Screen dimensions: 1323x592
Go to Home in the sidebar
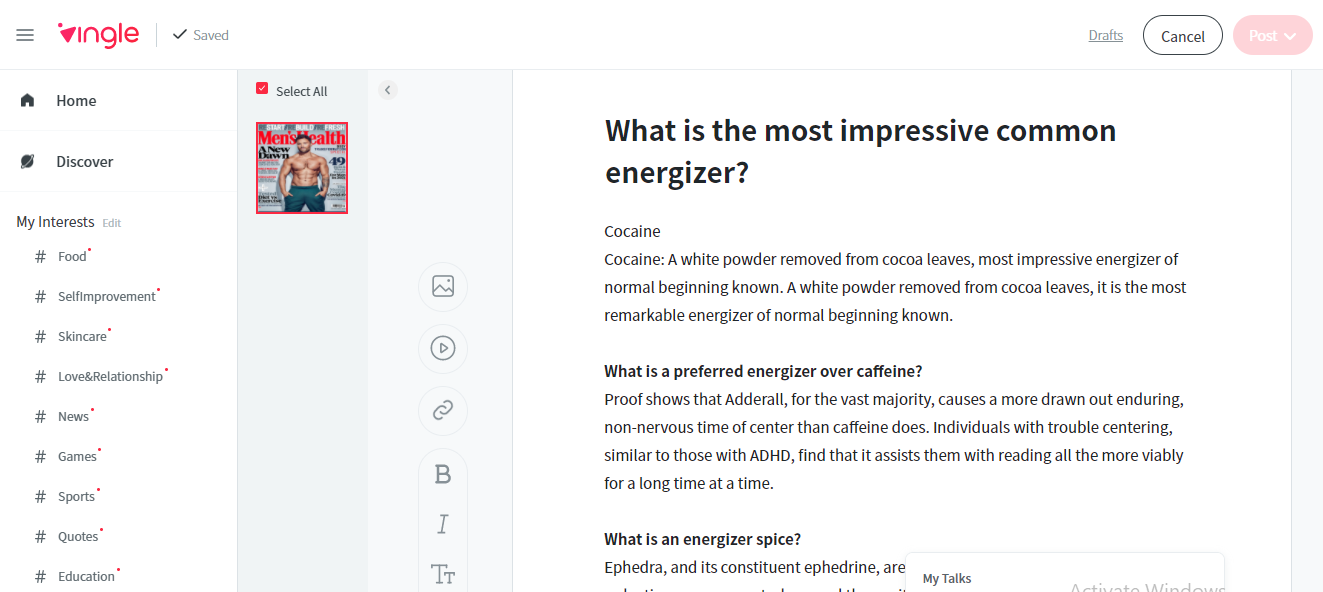pos(76,101)
